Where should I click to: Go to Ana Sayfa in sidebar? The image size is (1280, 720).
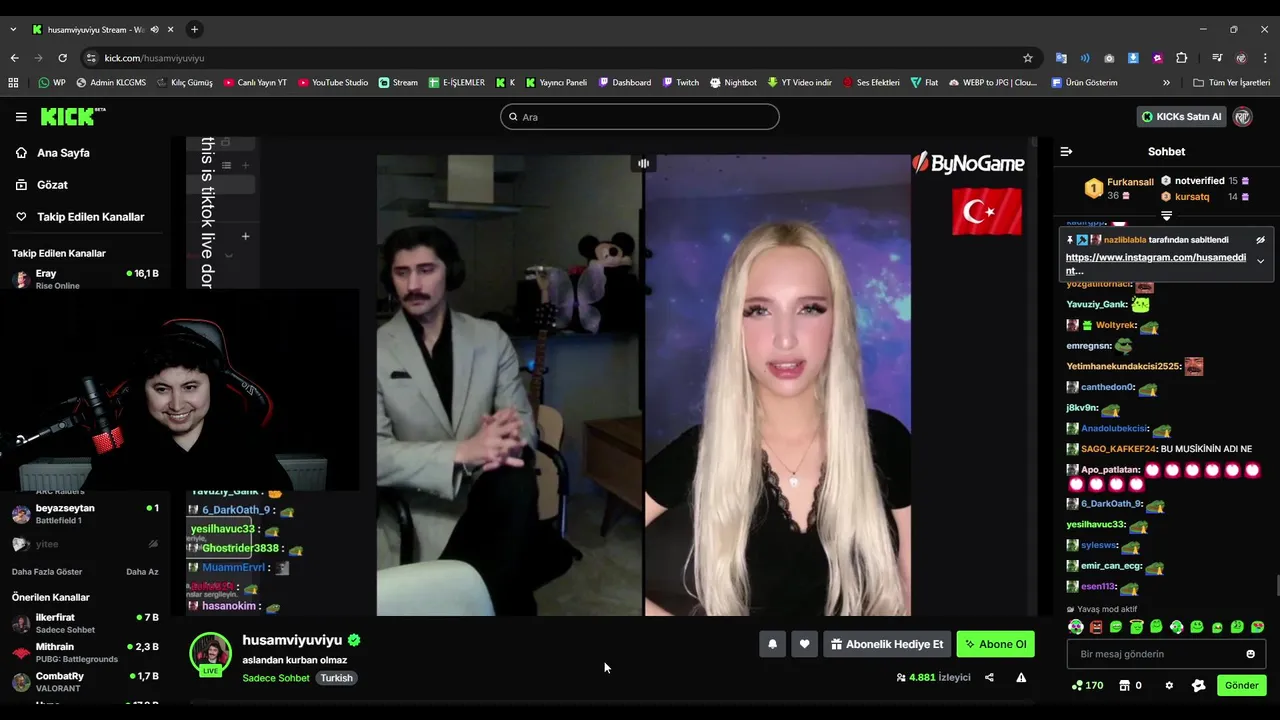coord(53,153)
